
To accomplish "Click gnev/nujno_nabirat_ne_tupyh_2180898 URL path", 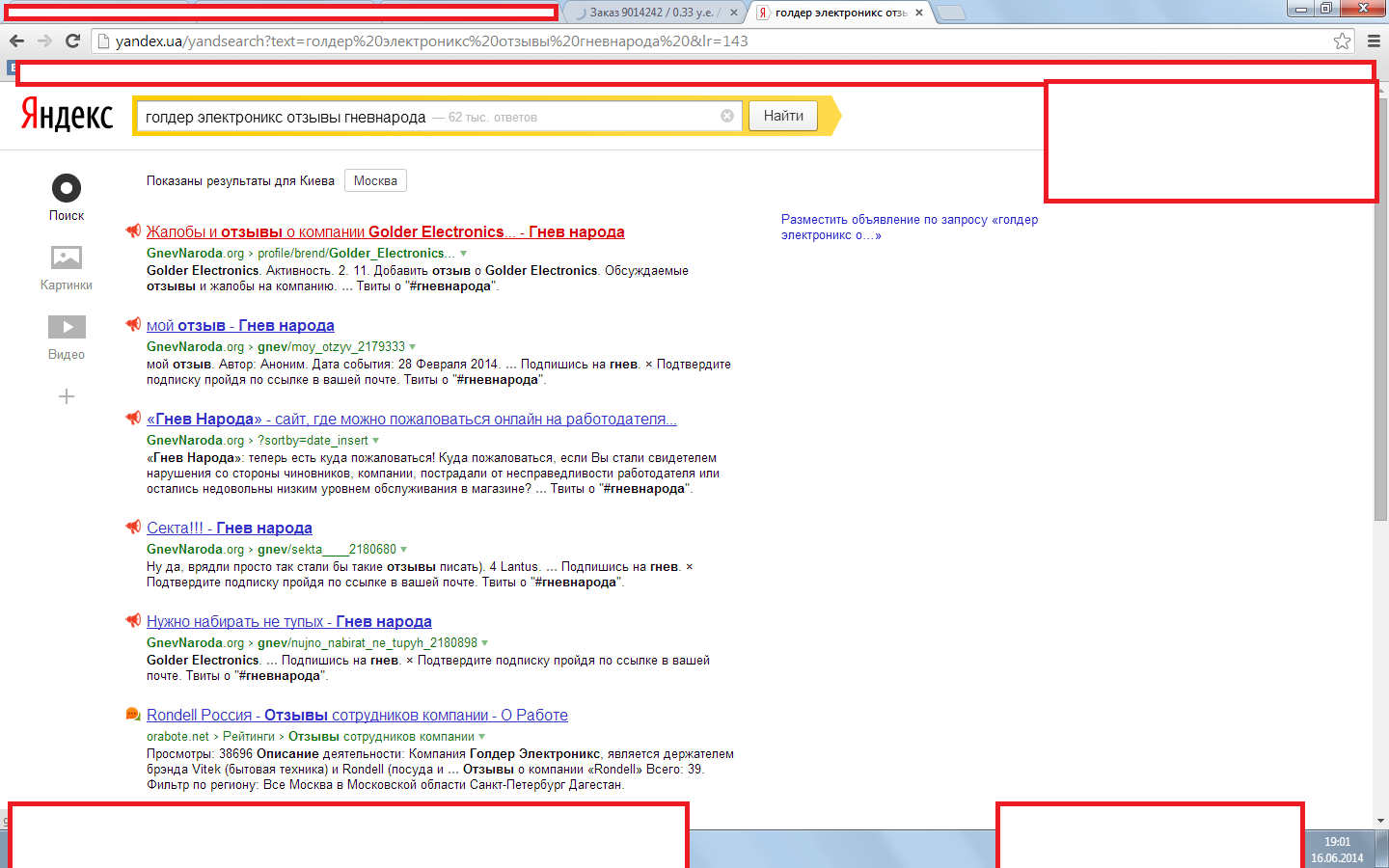I will pyautogui.click(x=368, y=643).
